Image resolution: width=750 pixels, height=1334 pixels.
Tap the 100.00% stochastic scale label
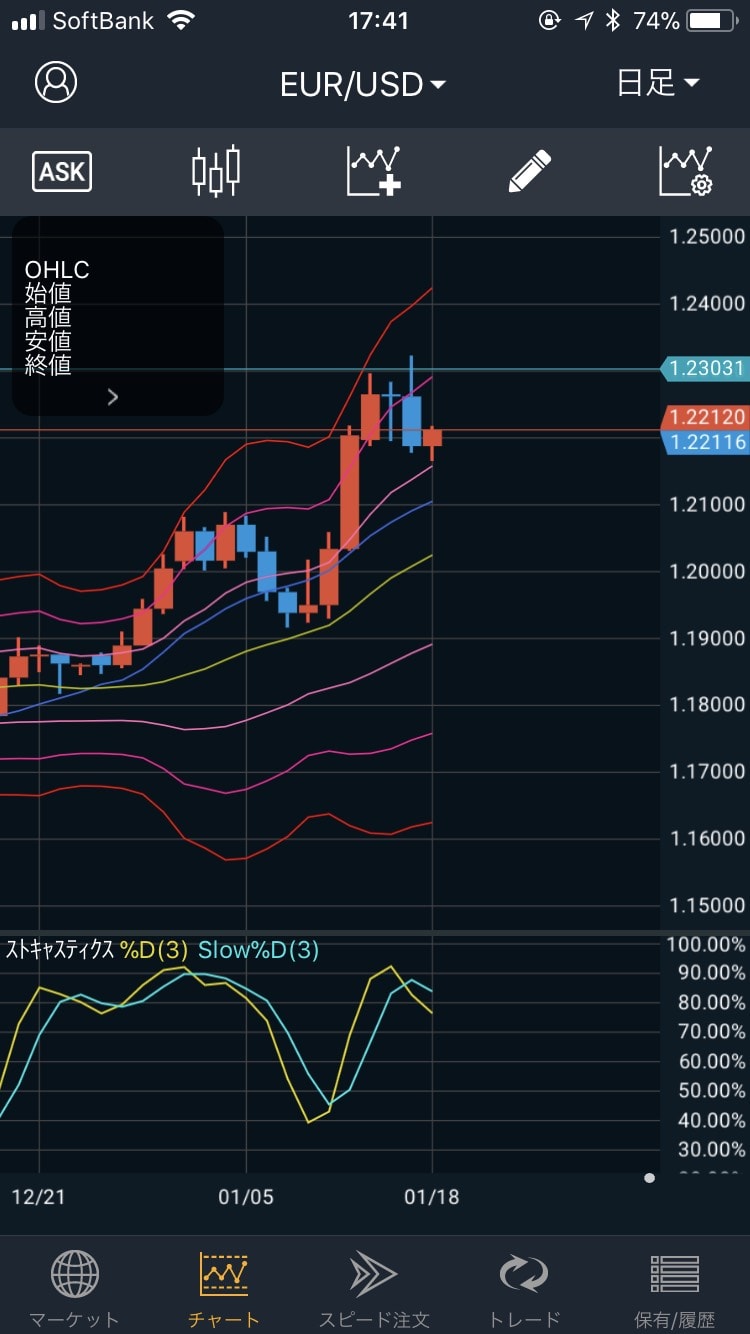click(x=707, y=944)
